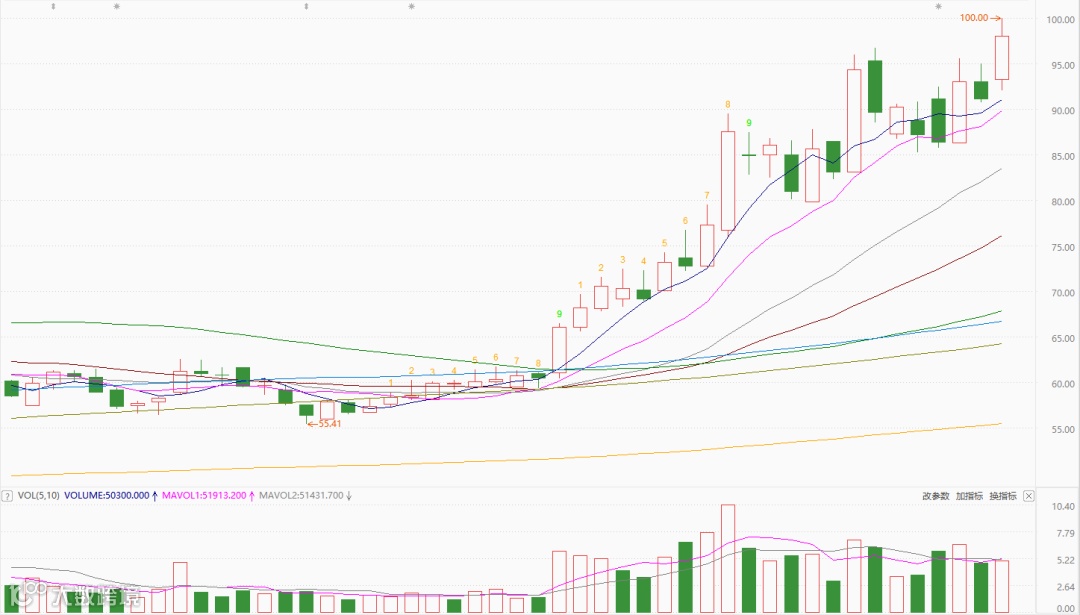Close the volume indicator panel with X
The height and width of the screenshot is (615, 1080).
(1028, 496)
